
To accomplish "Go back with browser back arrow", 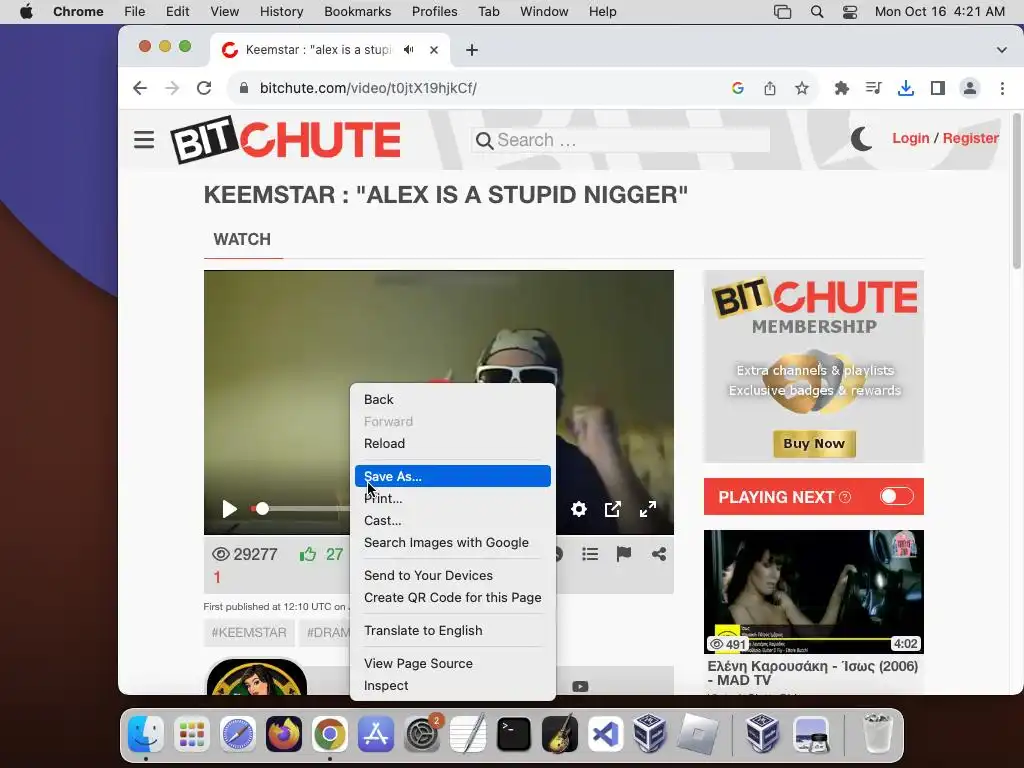I will tap(140, 88).
